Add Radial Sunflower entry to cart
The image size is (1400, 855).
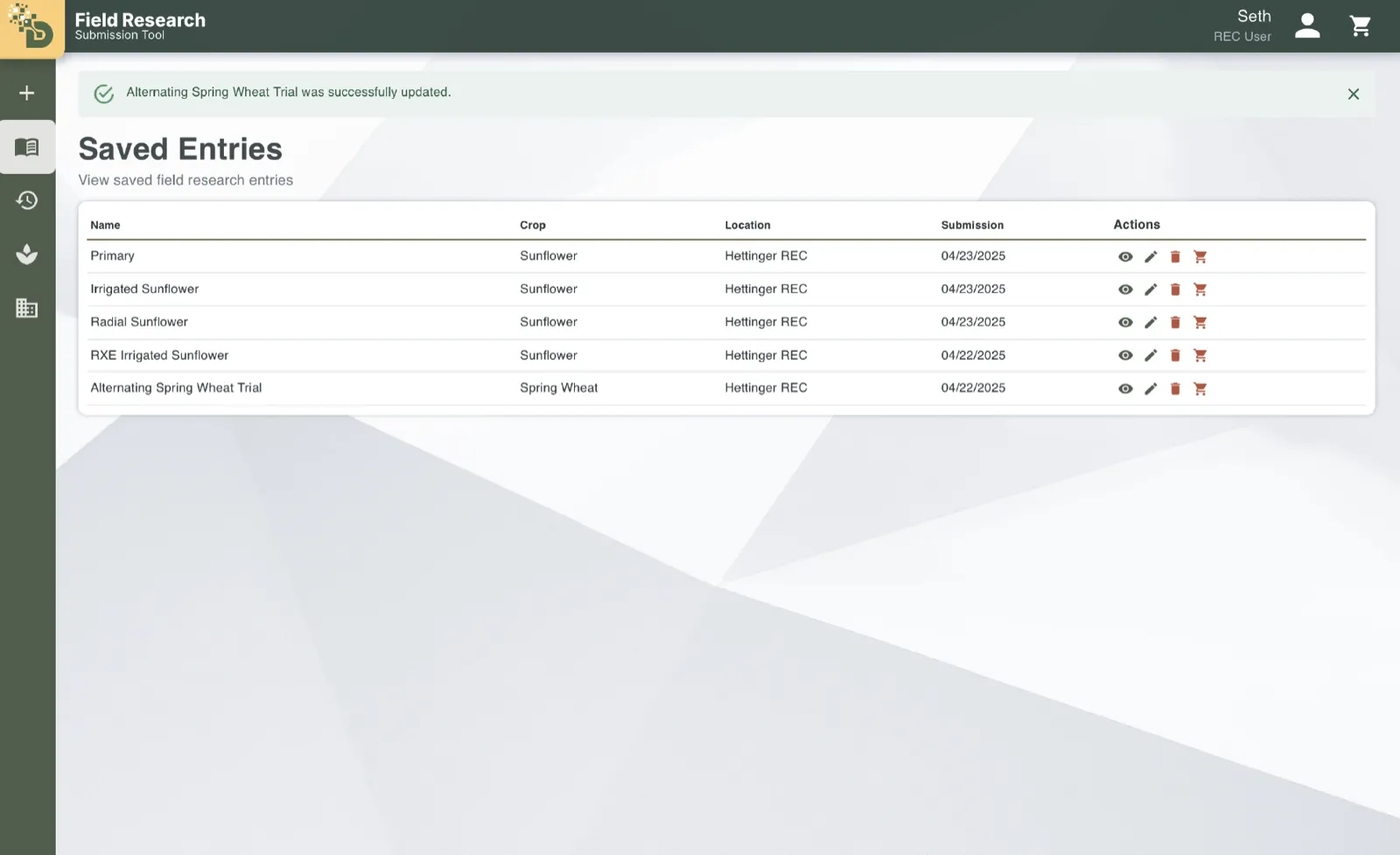[x=1200, y=323]
